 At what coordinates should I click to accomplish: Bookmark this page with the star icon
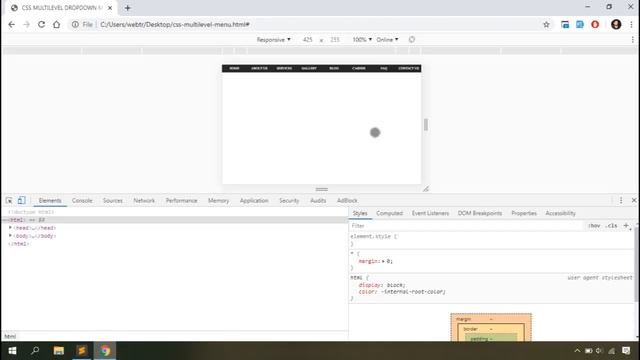(546, 24)
